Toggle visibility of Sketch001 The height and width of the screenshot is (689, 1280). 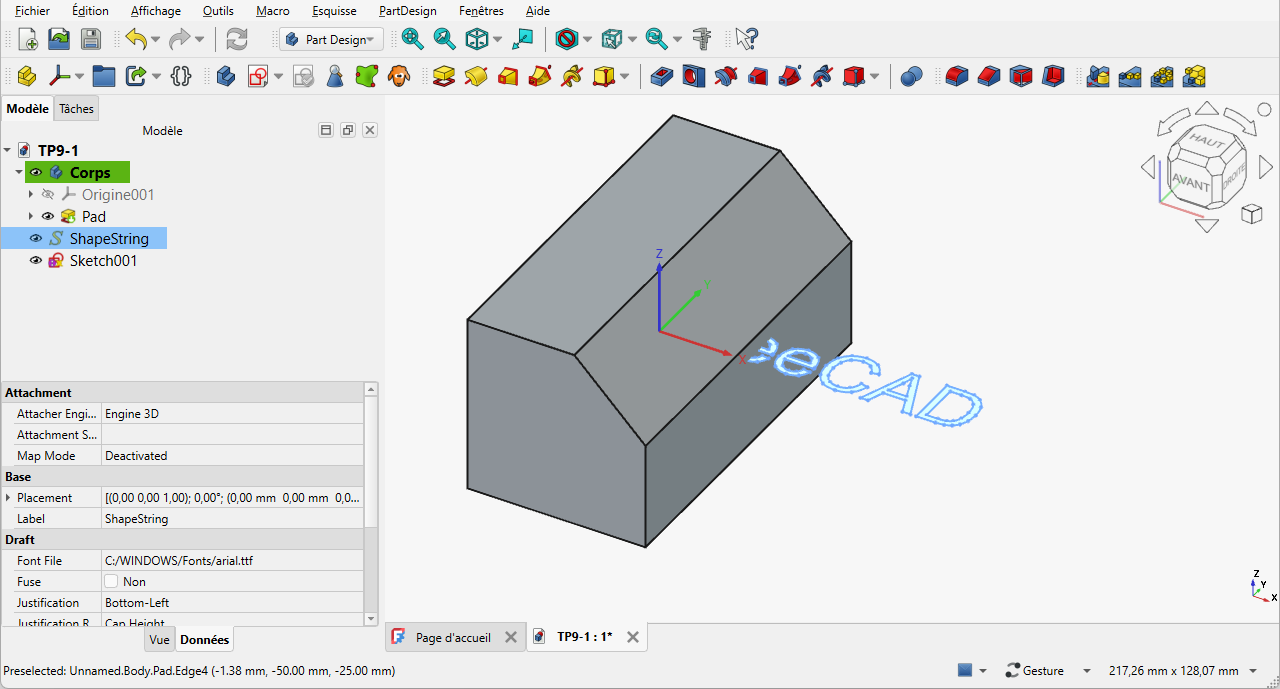[36, 260]
